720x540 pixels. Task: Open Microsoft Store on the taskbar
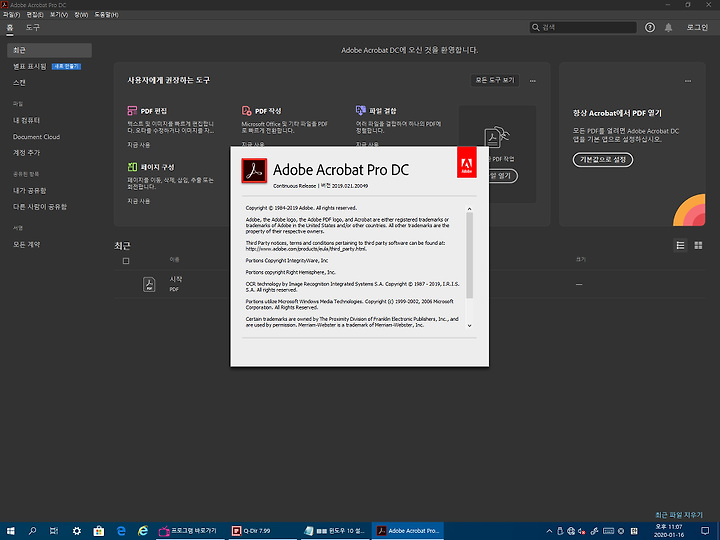click(99, 531)
